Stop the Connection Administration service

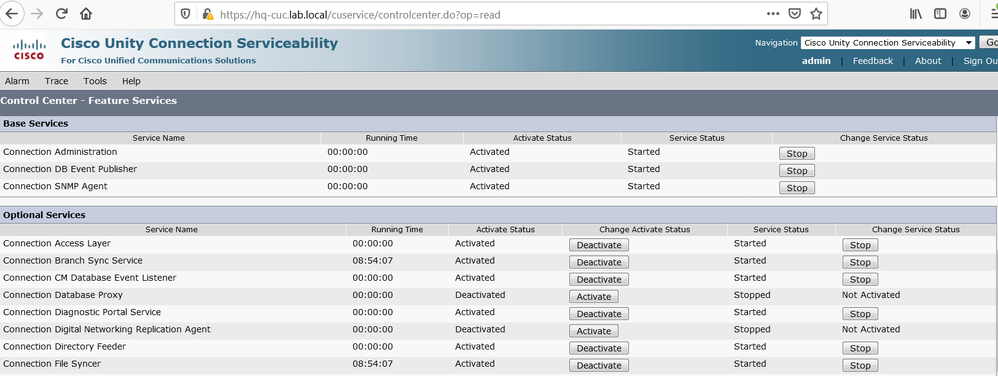coord(797,153)
